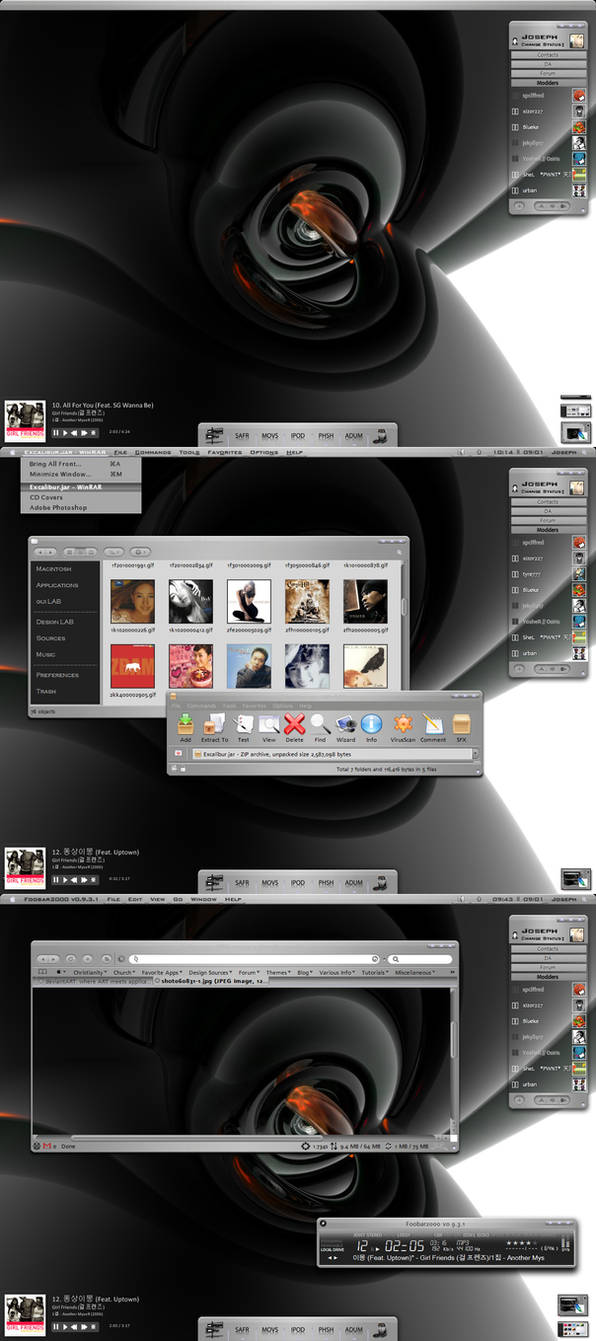This screenshot has height=1341, width=596.
Task: Click the red Delete X in WinRAR
Action: click(294, 725)
